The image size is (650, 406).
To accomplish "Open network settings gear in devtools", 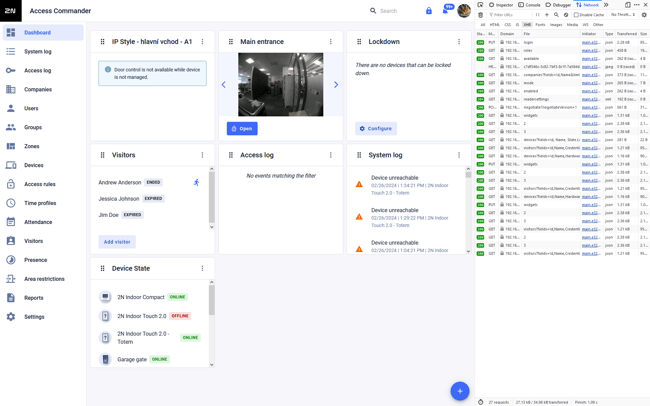I will pos(644,15).
